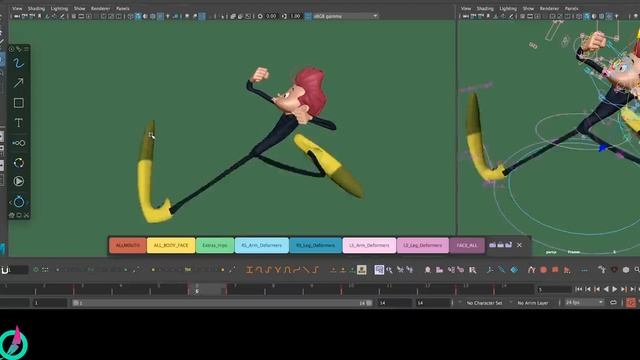Screen dimensions: 640x360
Task: Open the Show menu in left viewport
Action: (80, 8)
